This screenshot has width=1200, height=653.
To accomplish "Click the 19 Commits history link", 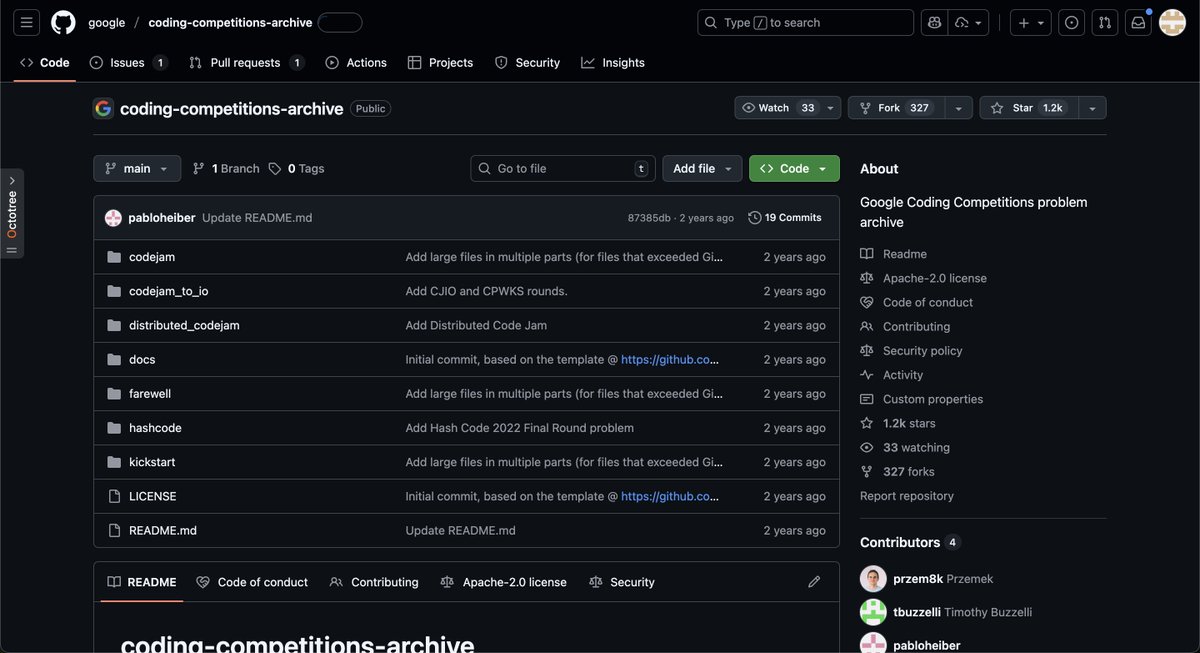I will pyautogui.click(x=785, y=218).
